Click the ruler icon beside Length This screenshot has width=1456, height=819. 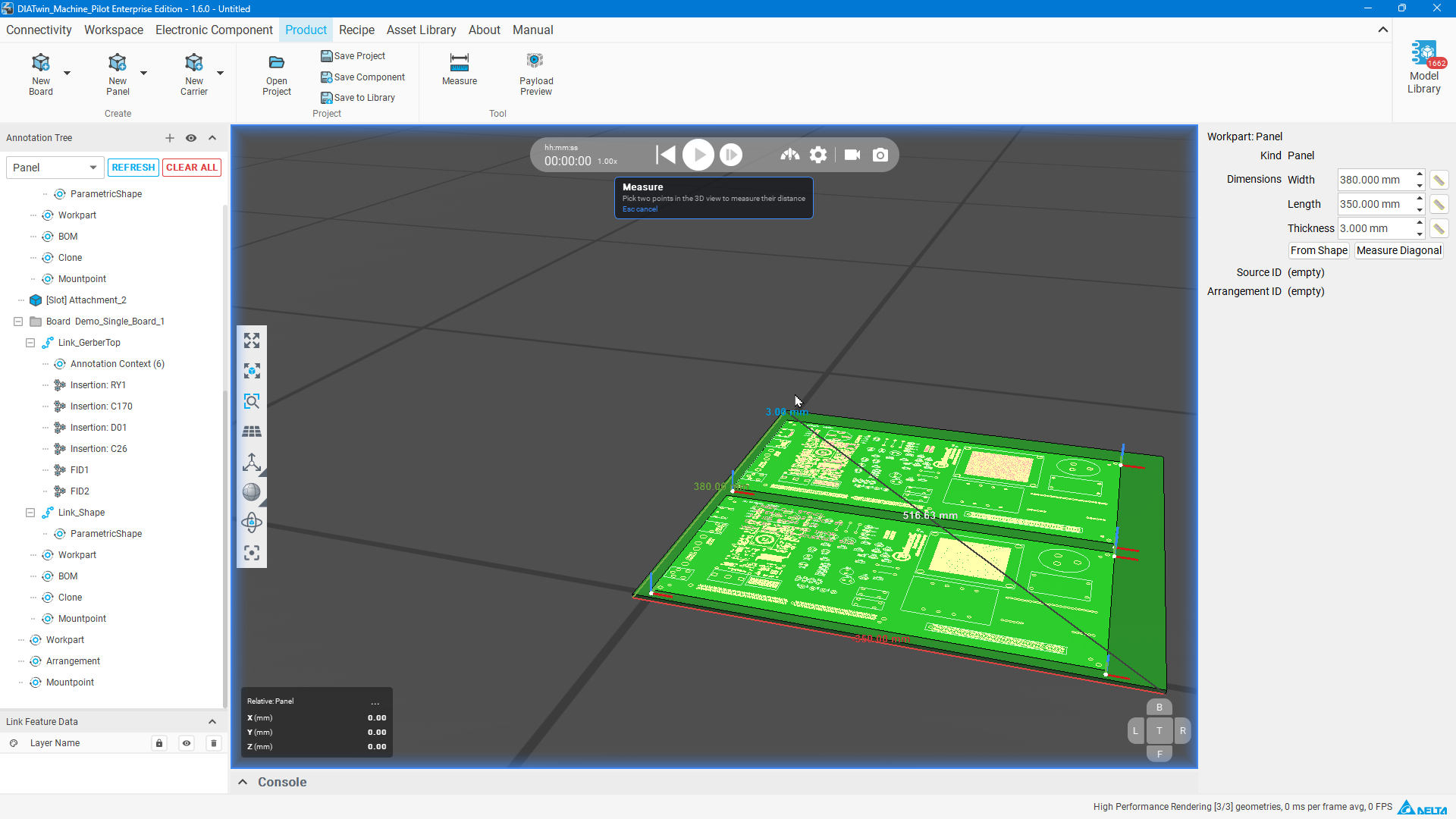point(1439,204)
